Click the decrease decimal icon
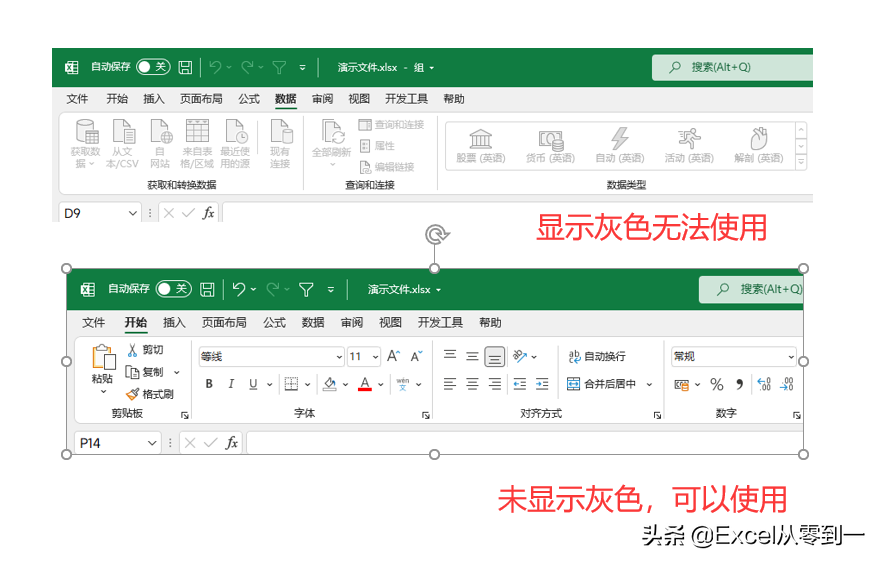Image resolution: width=880 pixels, height=563 pixels. [786, 385]
